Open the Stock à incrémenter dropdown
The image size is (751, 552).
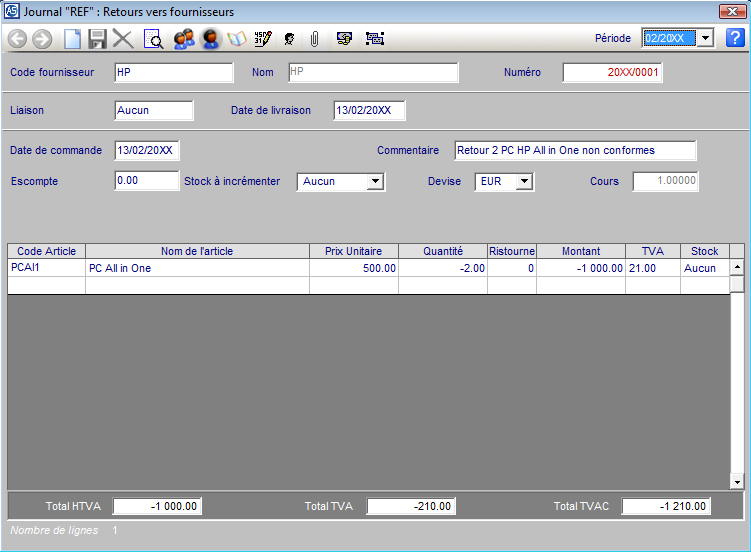(375, 182)
